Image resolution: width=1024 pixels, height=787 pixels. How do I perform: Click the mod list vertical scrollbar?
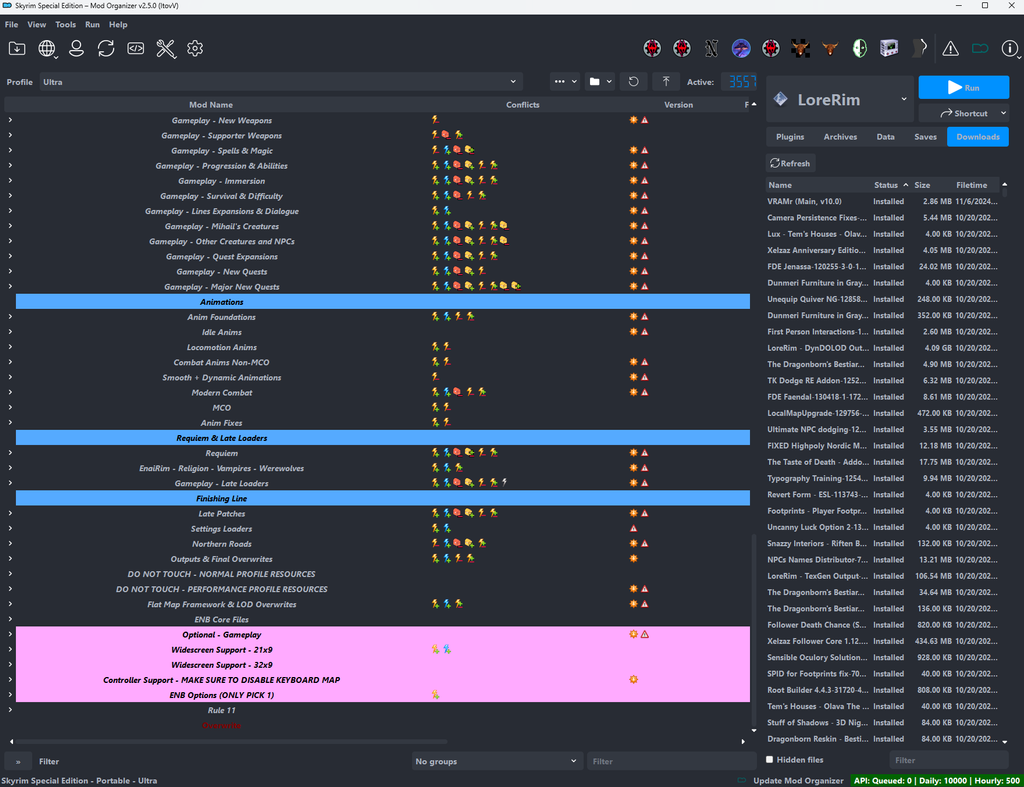754,629
